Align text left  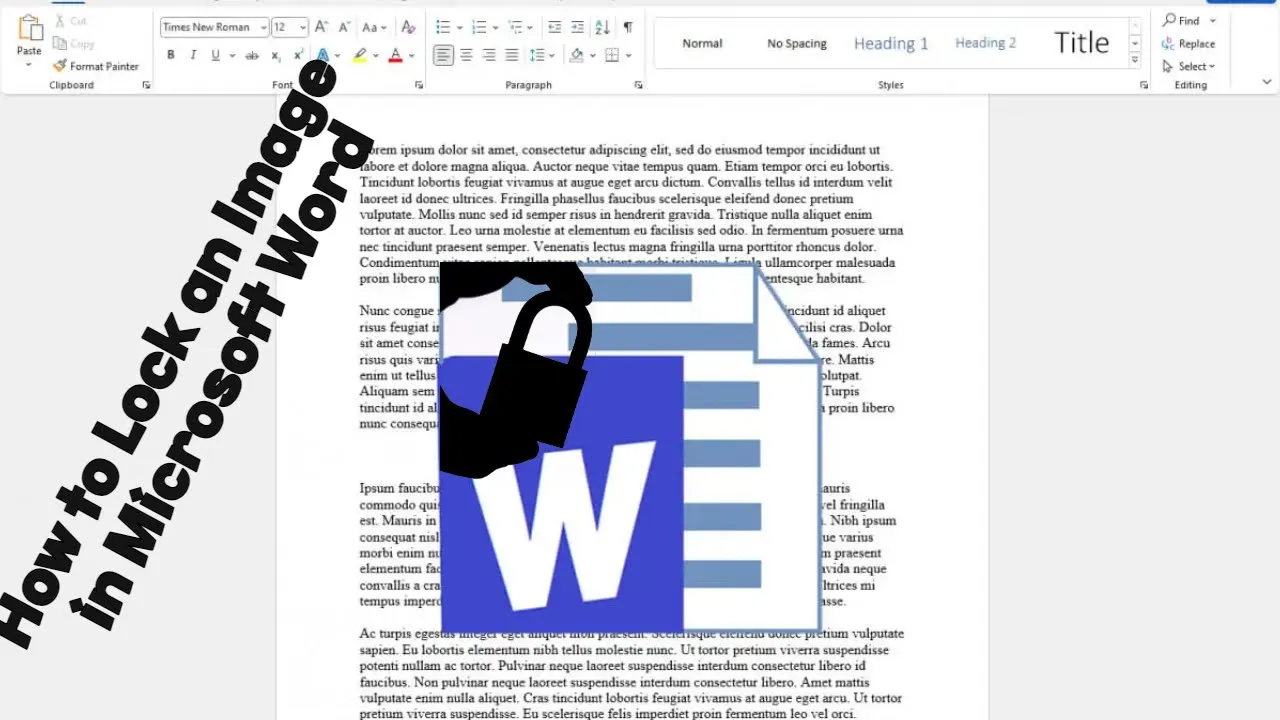point(443,55)
